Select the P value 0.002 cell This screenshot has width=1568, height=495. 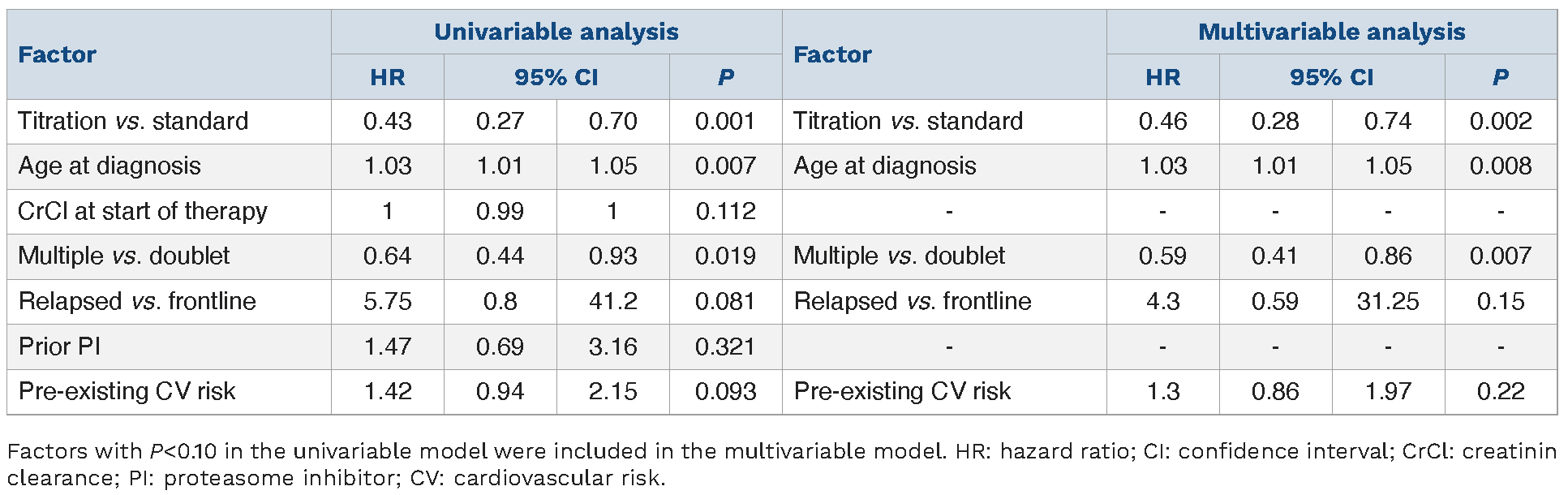1501,122
